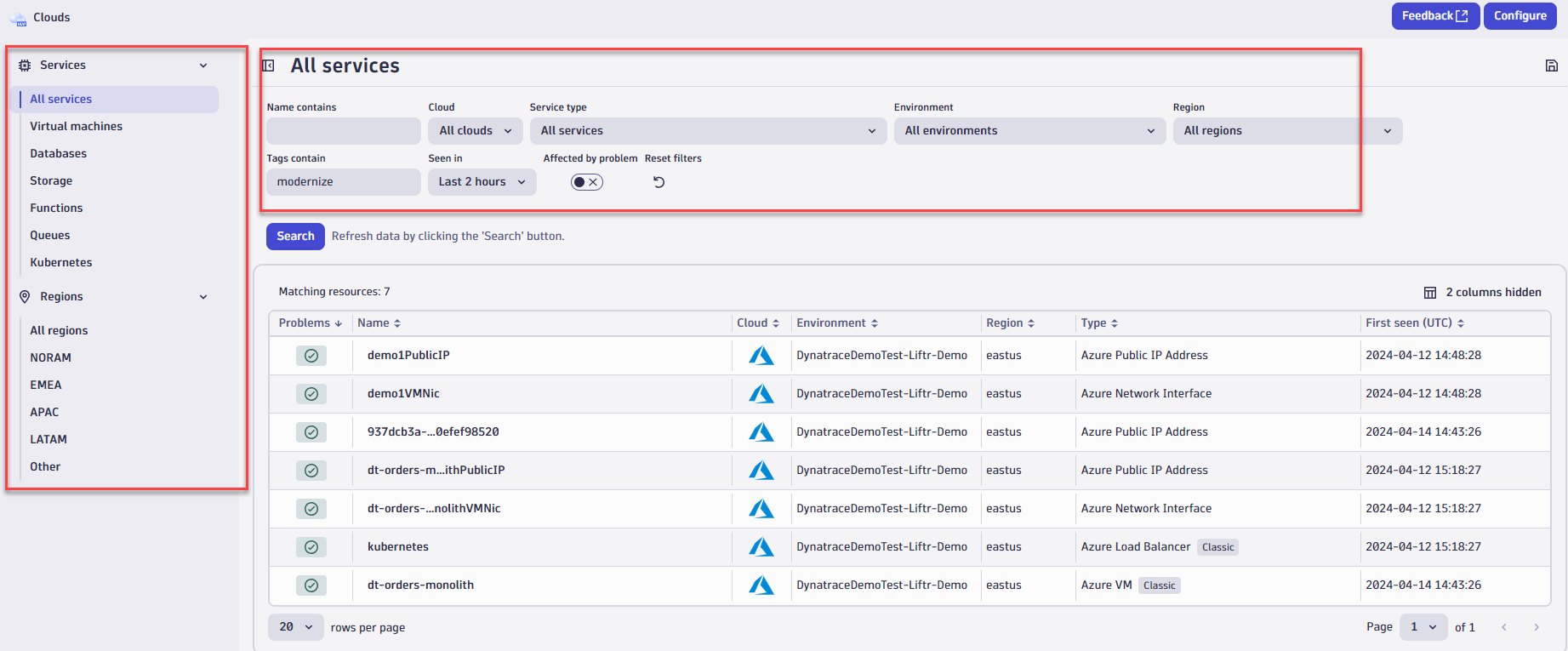
Task: Click the Clouds app icon in header
Action: (x=18, y=18)
